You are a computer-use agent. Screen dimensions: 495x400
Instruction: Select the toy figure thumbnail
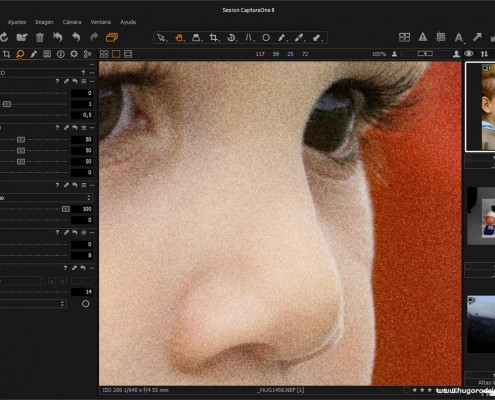pyautogui.click(x=481, y=216)
